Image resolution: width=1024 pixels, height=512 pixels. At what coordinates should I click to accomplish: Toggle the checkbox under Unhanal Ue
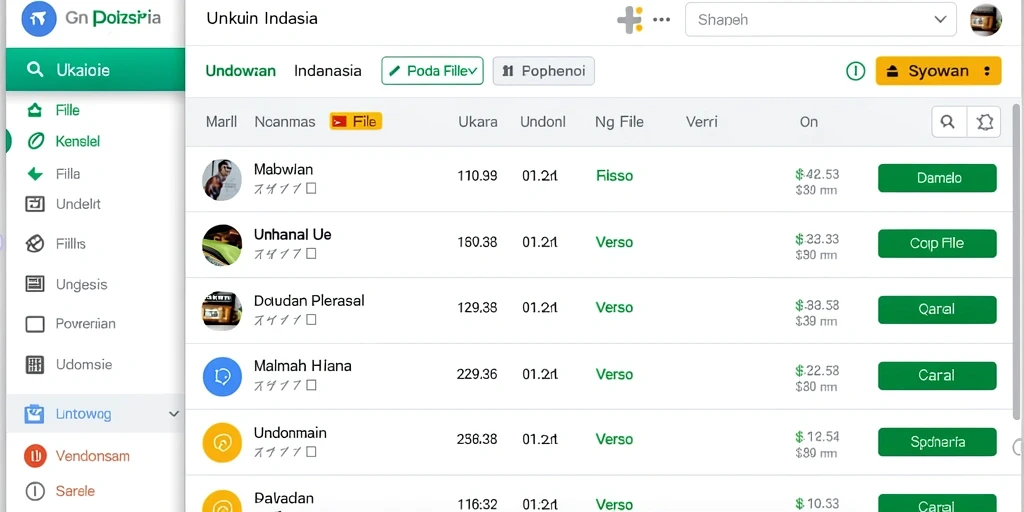311,253
